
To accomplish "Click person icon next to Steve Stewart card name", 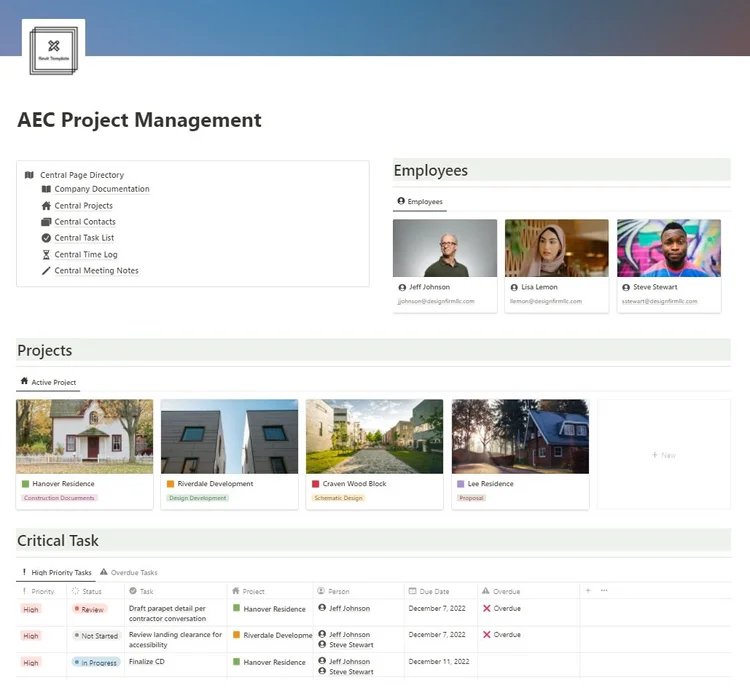I will point(626,288).
